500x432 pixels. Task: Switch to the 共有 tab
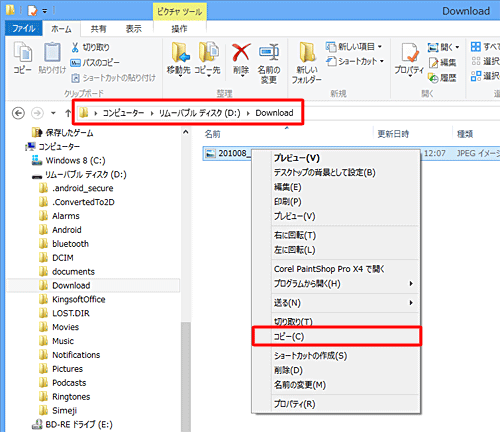coord(98,29)
